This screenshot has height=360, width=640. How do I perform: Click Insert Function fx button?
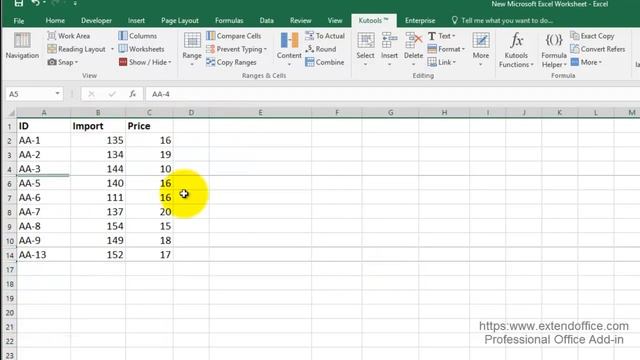pos(133,94)
